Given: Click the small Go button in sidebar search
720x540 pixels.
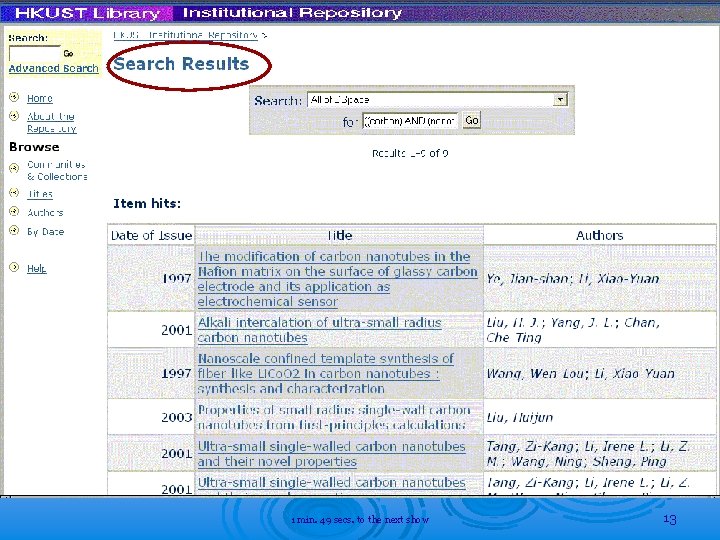Looking at the screenshot, I should pyautogui.click(x=68, y=53).
